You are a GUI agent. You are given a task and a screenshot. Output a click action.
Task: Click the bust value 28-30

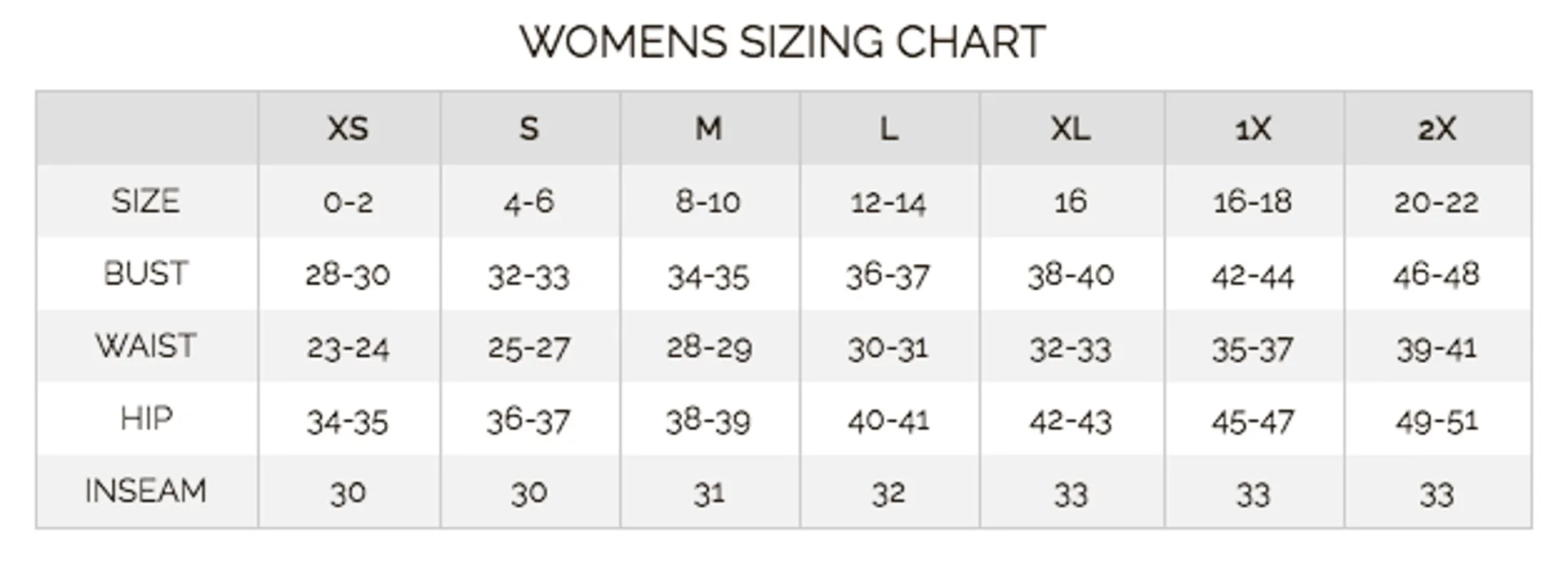click(348, 275)
